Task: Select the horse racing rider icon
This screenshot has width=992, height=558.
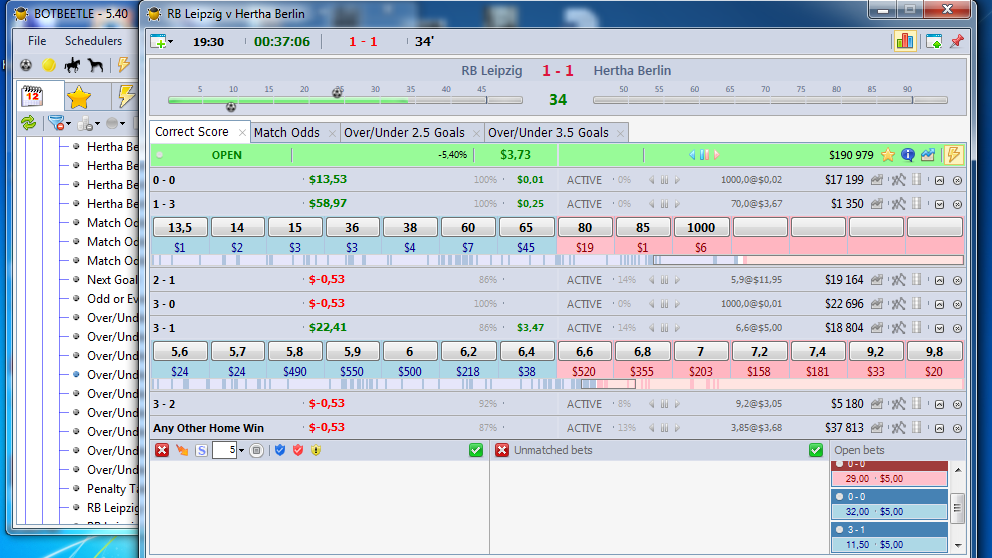Action: (72, 65)
